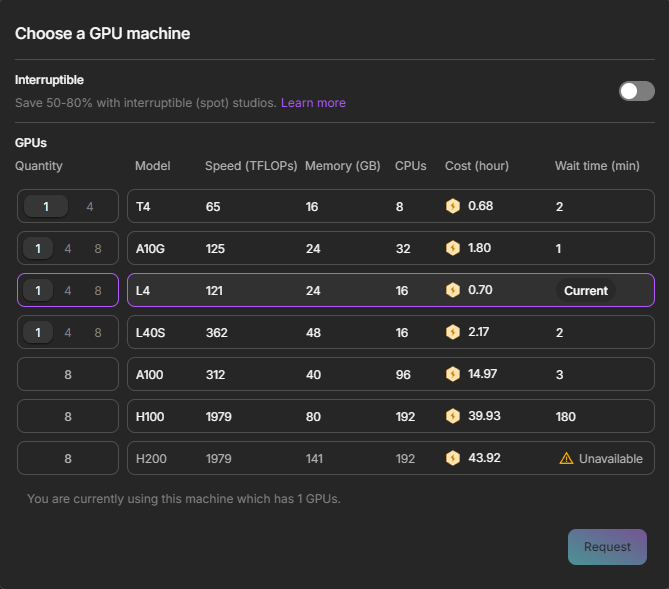This screenshot has height=589, width=669.
Task: Click the Unavailable label for H200
Action: coord(611,458)
